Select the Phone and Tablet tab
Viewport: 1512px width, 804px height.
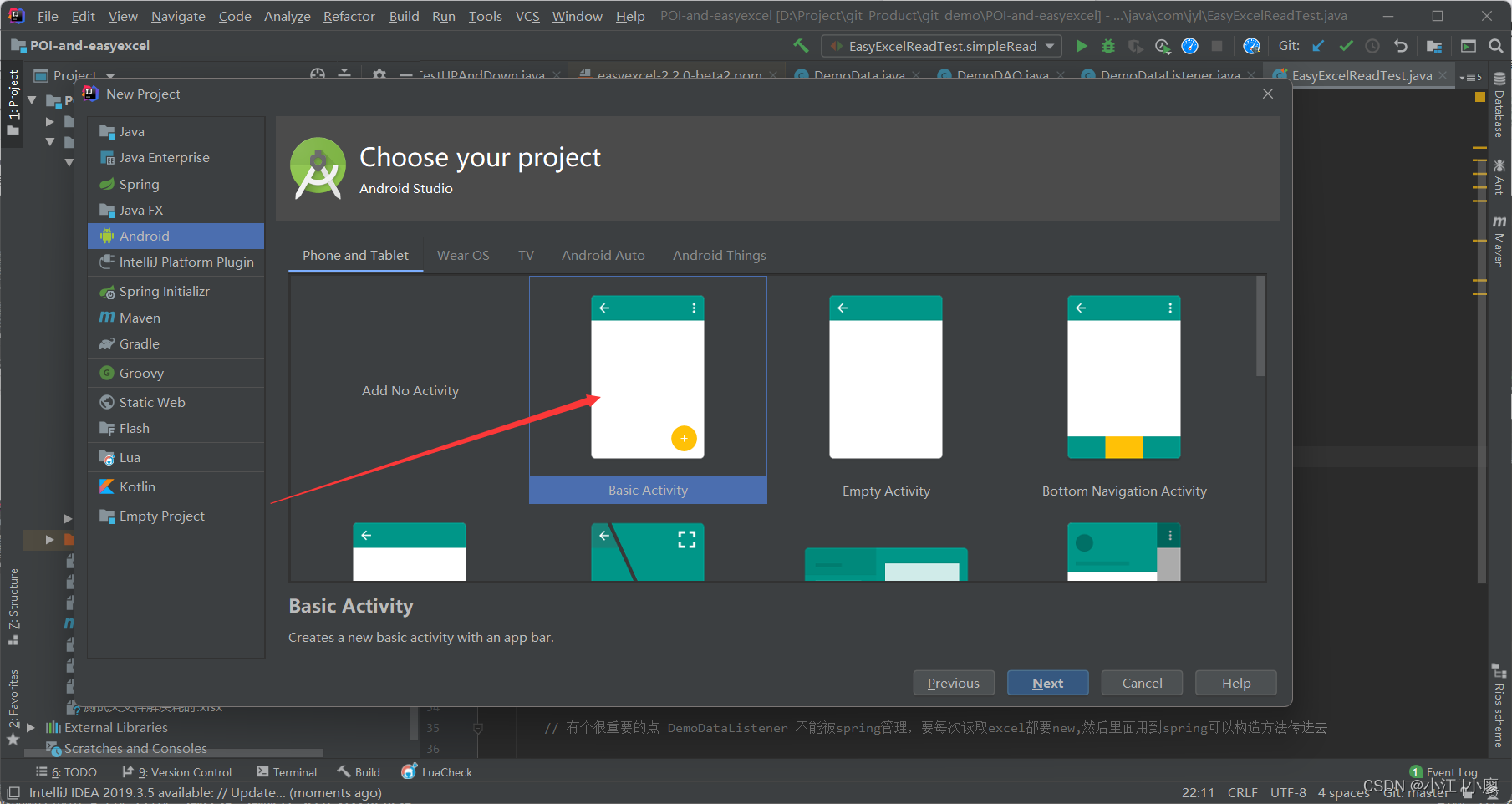click(355, 255)
